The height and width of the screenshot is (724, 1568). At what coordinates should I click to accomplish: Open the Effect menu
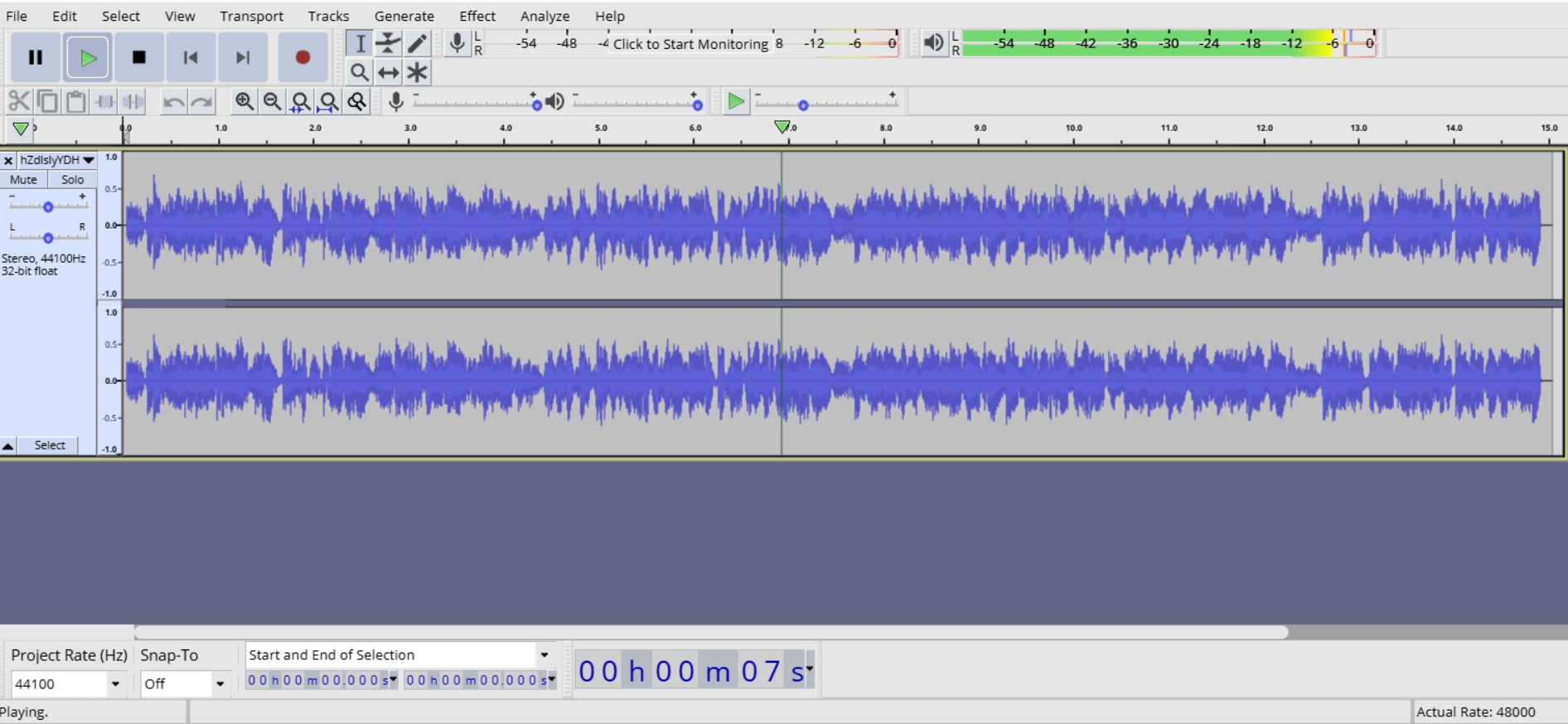(x=477, y=16)
